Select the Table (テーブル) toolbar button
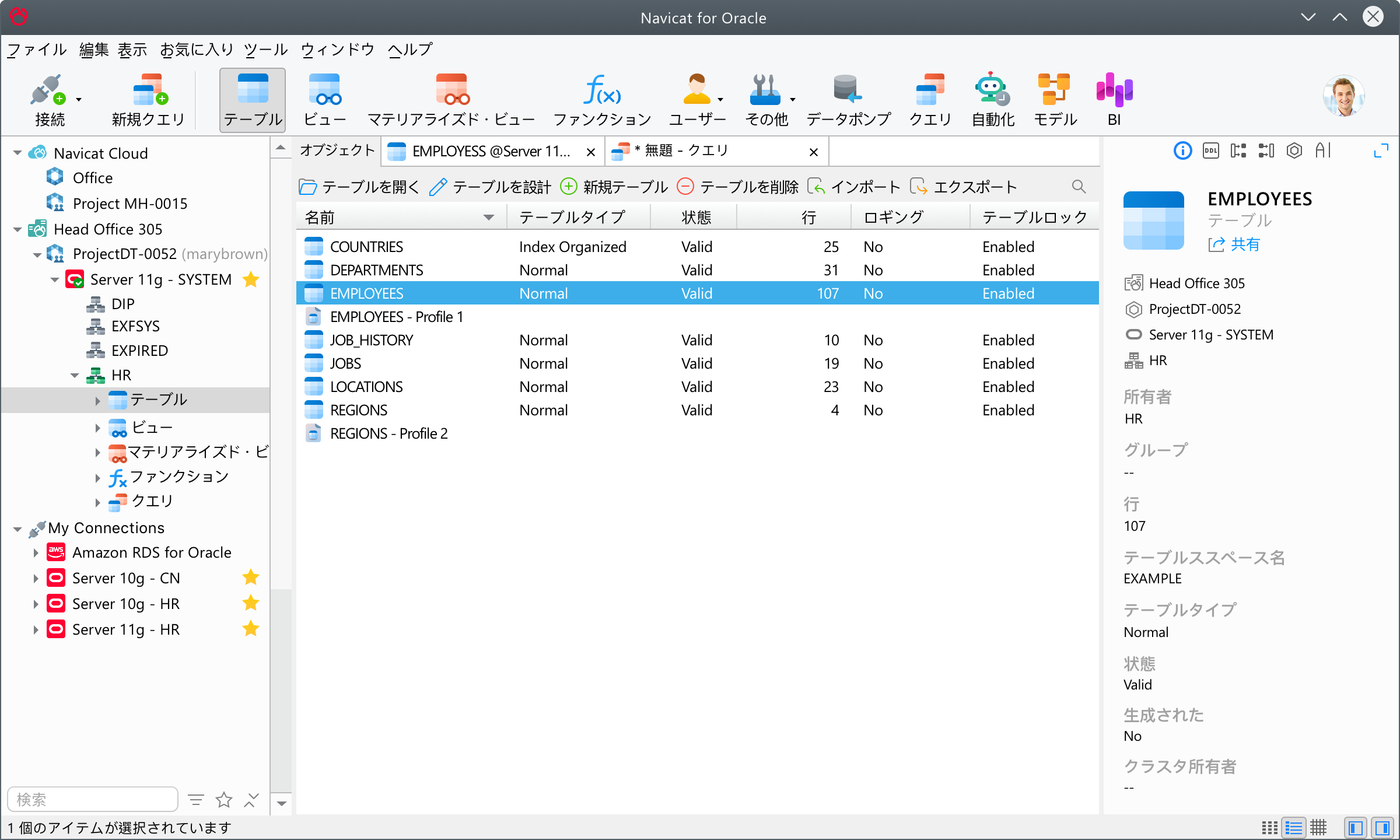 (x=253, y=100)
